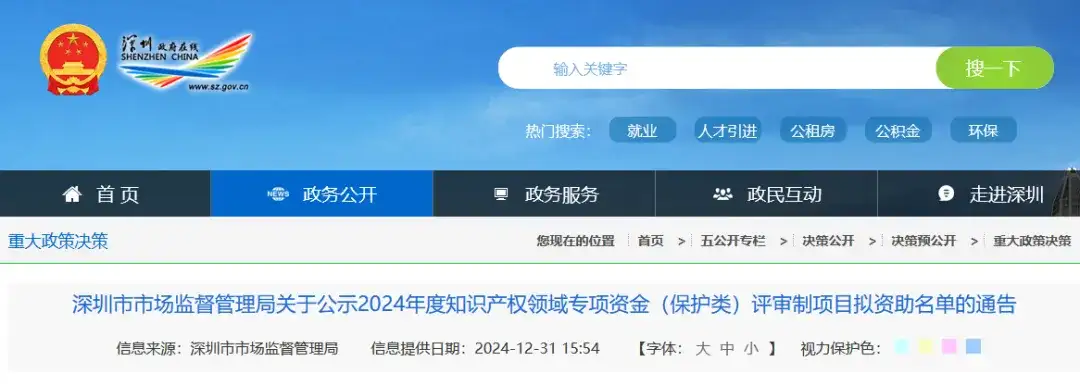Click the people icon beside 政民互动
Screen dimensions: 1080x386
[x=723, y=194]
